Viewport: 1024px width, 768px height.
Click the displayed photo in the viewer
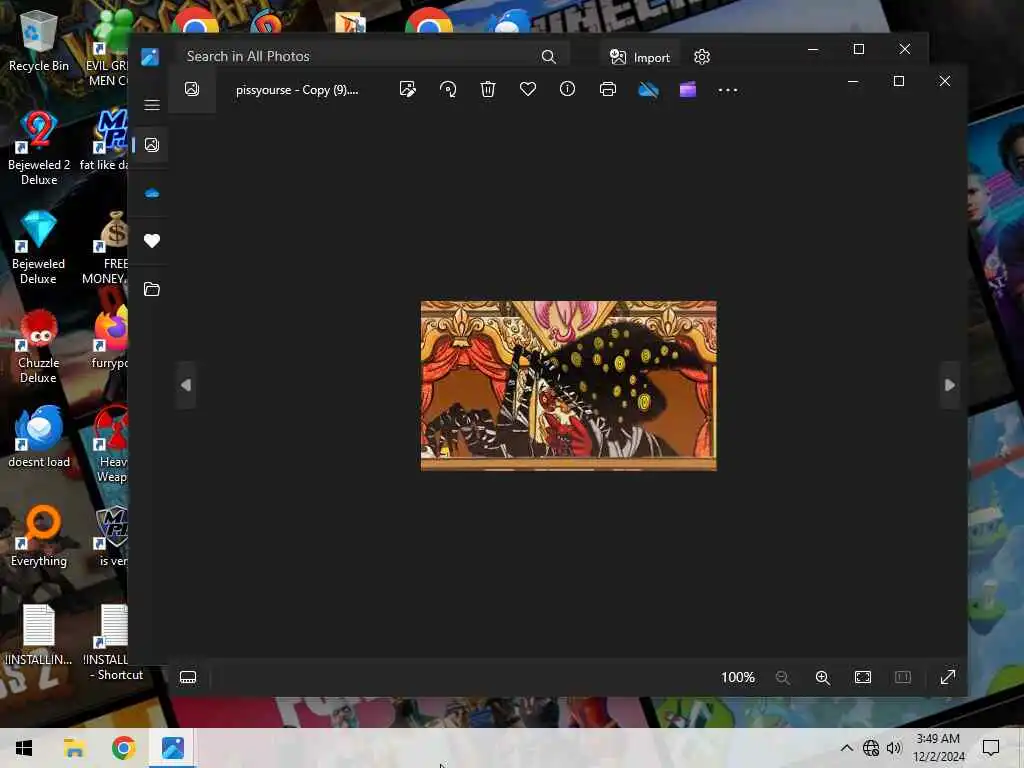pyautogui.click(x=569, y=385)
